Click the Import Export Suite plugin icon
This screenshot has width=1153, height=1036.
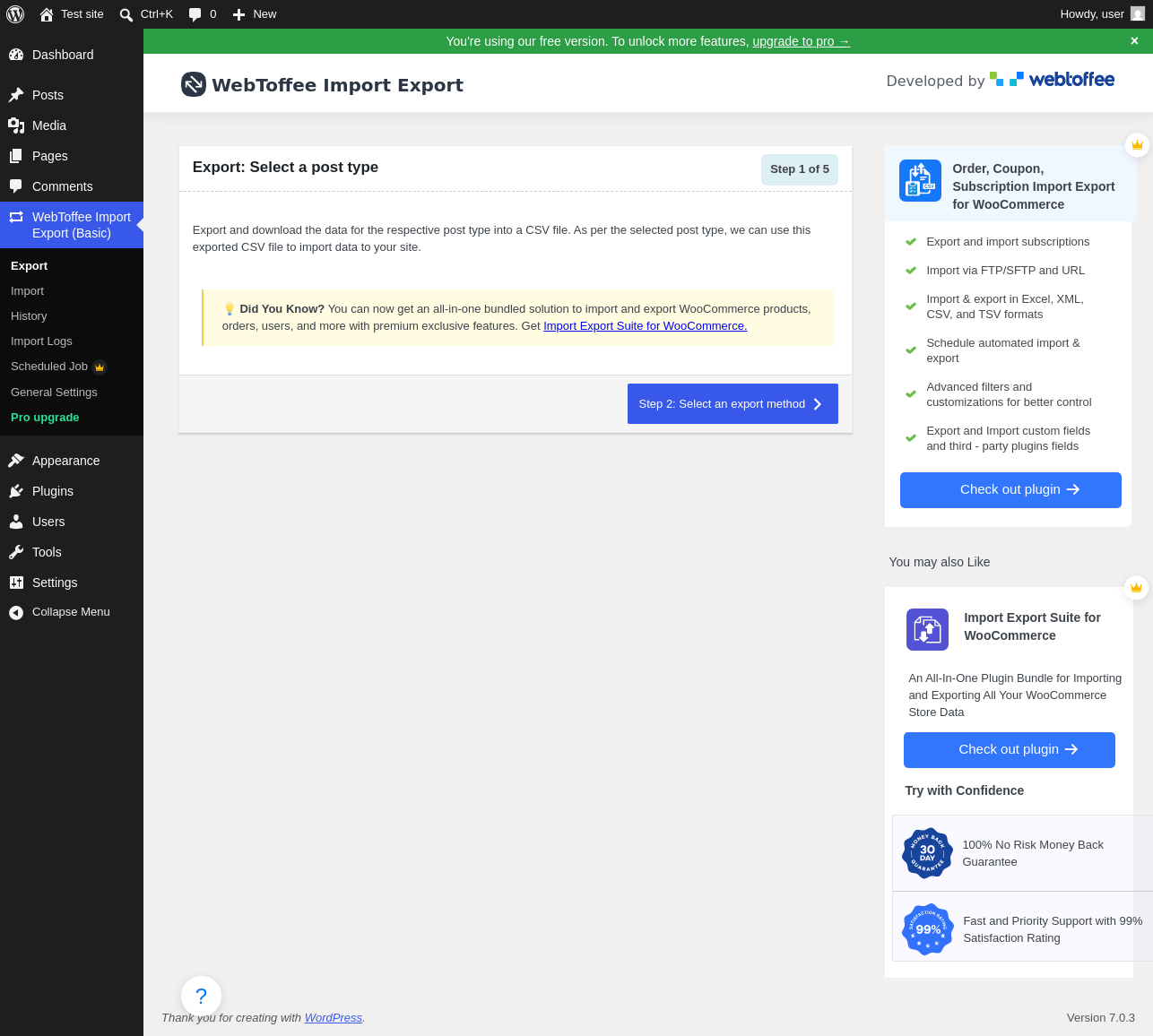pos(927,629)
